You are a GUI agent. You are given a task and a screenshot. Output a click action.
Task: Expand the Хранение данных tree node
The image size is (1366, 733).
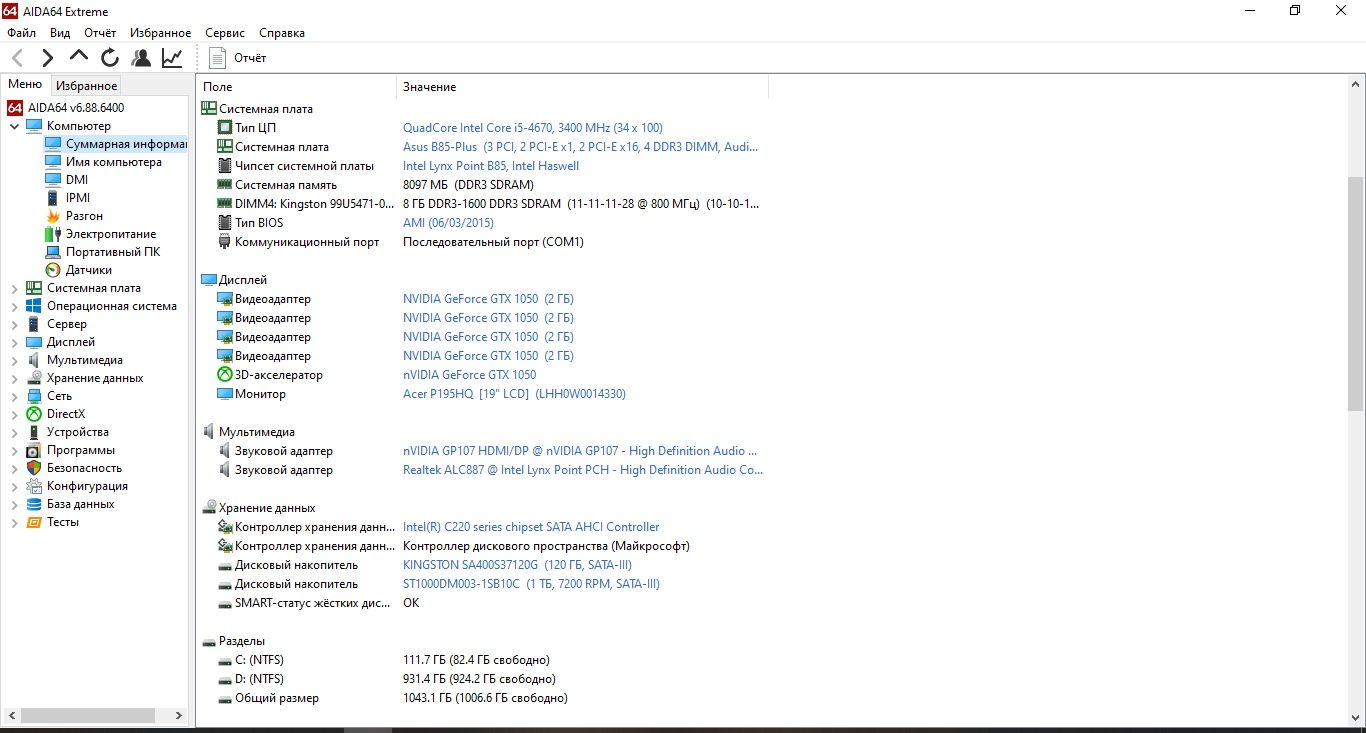coord(14,378)
